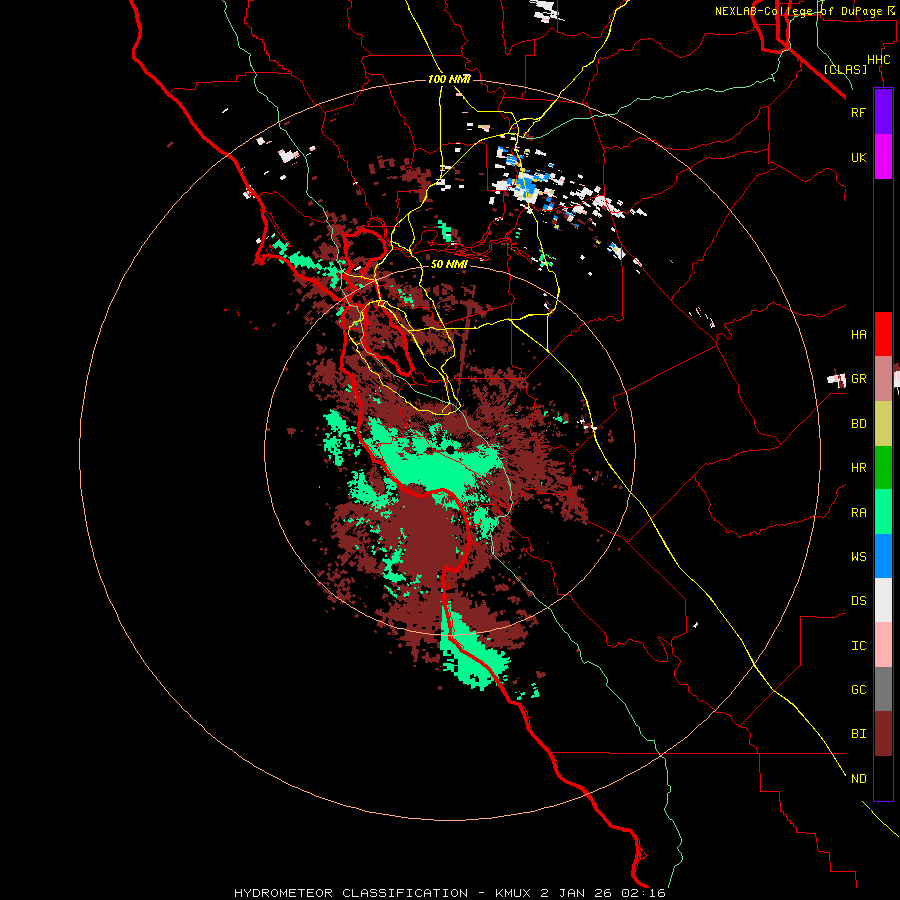Click the HHC product code label
900x900 pixels.
879,60
